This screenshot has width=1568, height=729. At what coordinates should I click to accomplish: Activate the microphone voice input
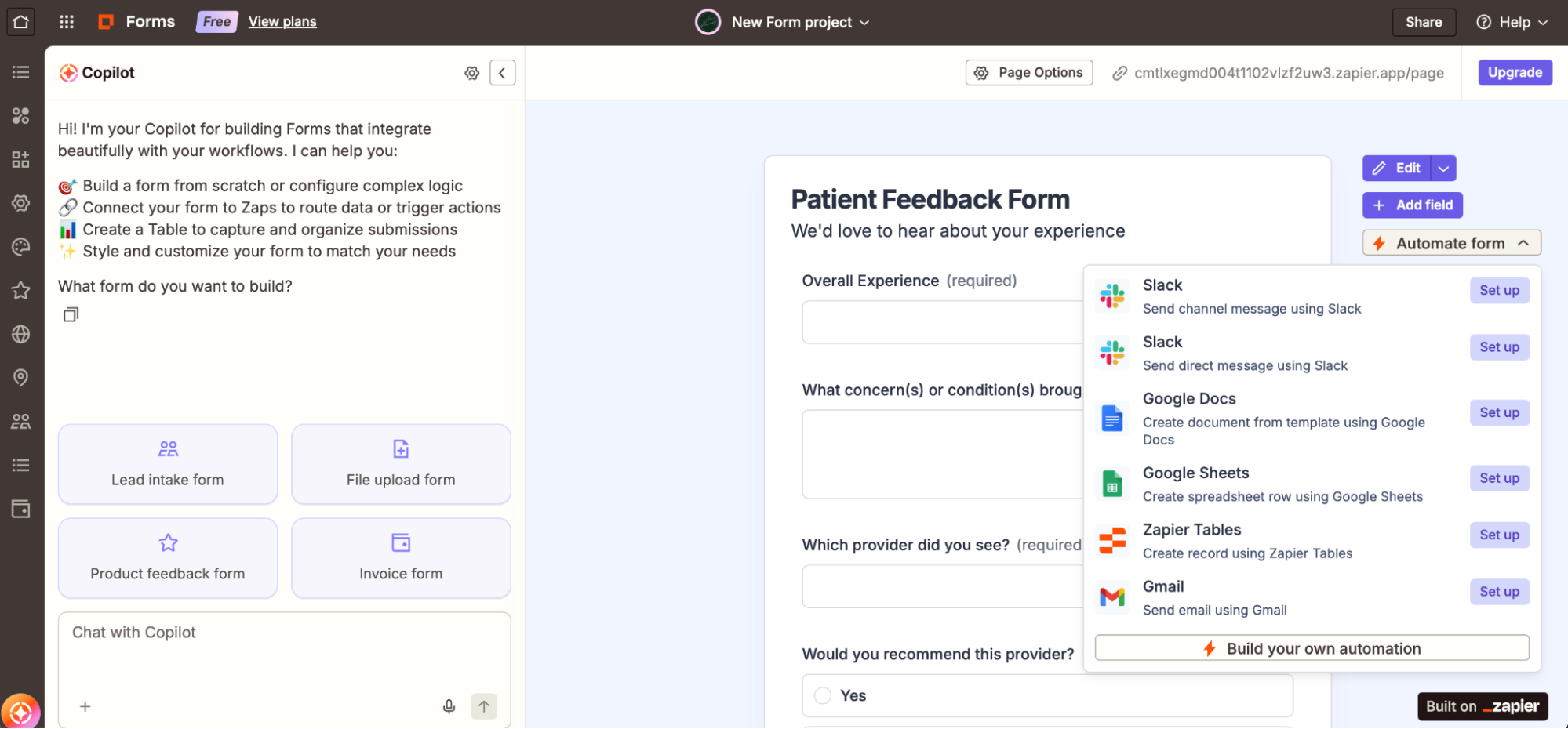[449, 706]
